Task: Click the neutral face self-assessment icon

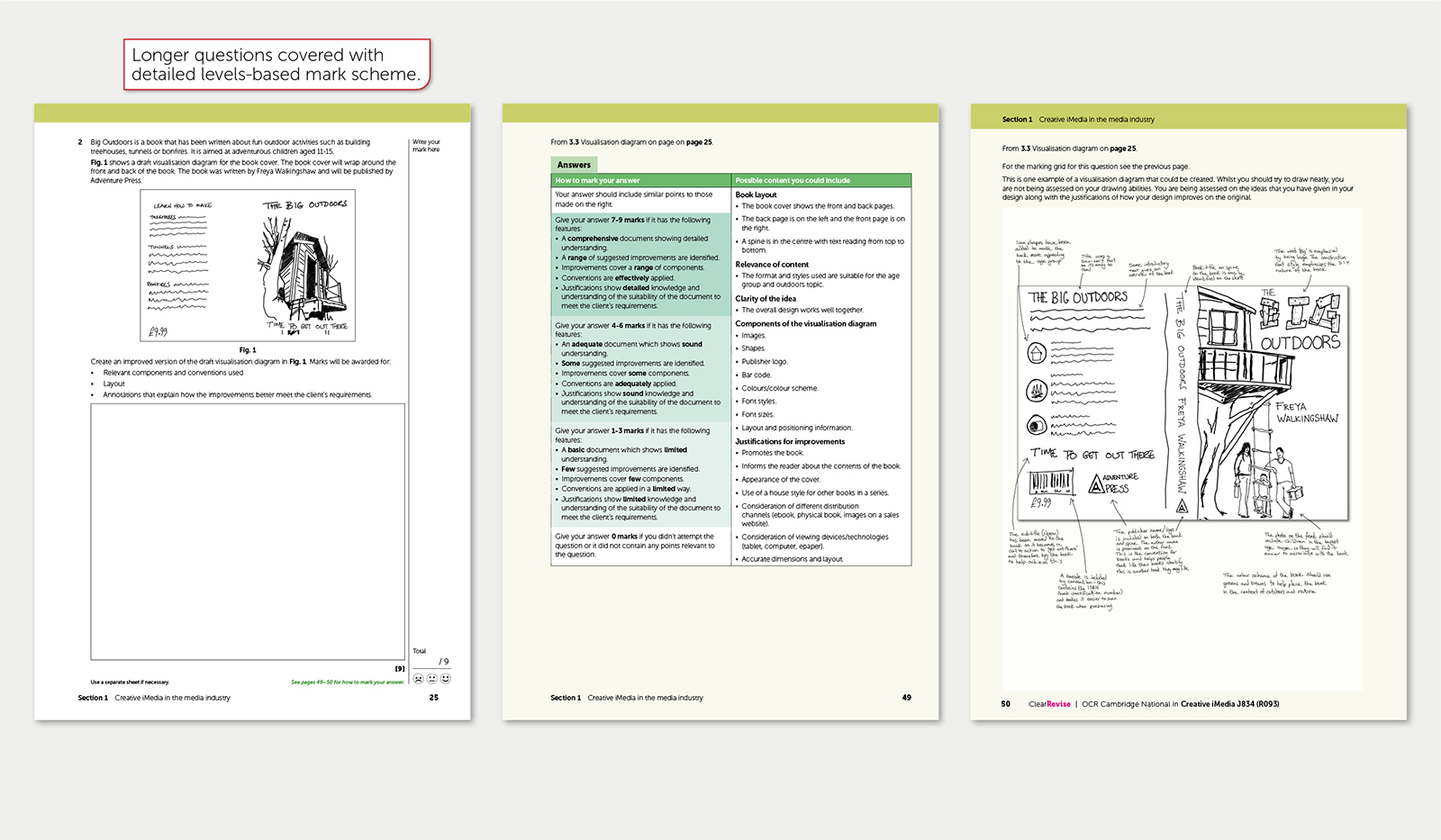Action: coord(431,679)
